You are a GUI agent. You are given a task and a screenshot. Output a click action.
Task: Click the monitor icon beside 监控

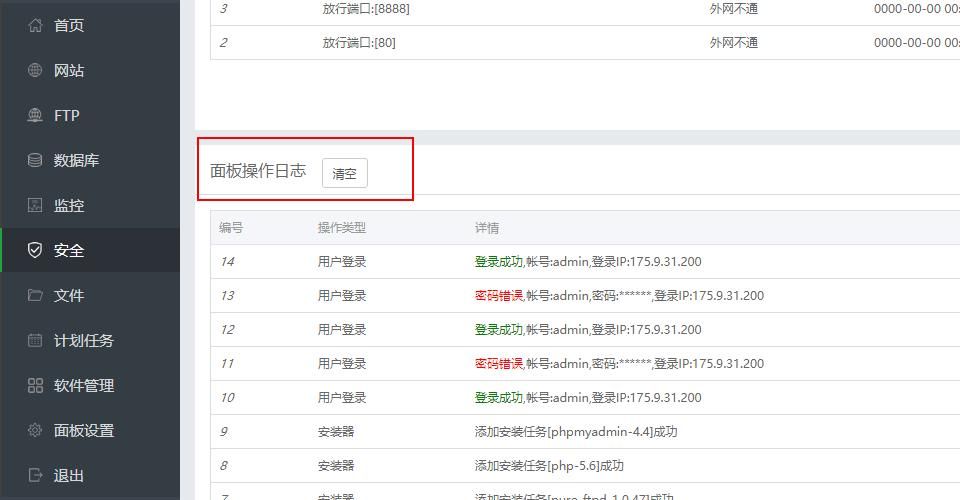click(35, 205)
